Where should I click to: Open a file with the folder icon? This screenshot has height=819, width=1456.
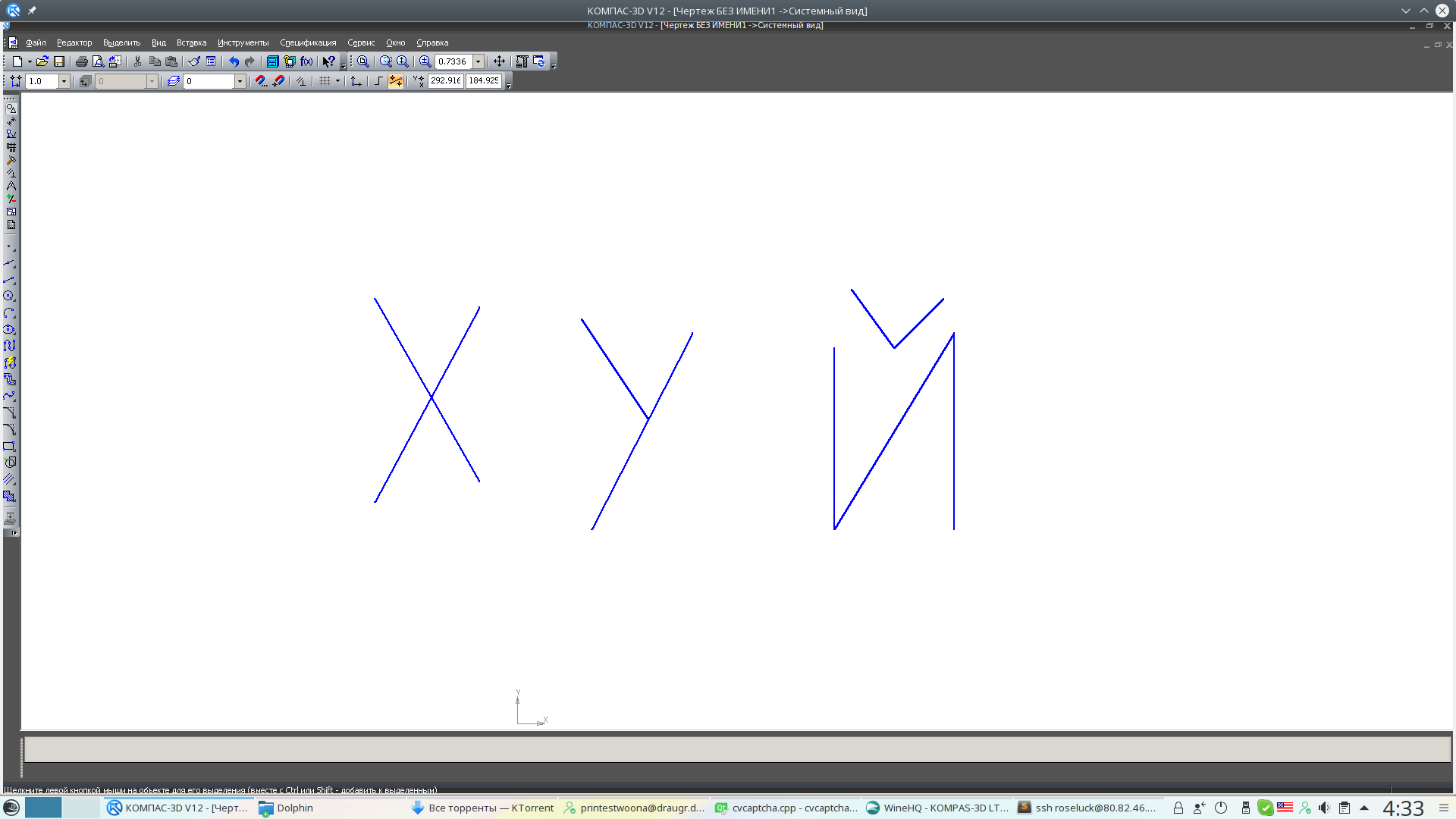pos(42,61)
